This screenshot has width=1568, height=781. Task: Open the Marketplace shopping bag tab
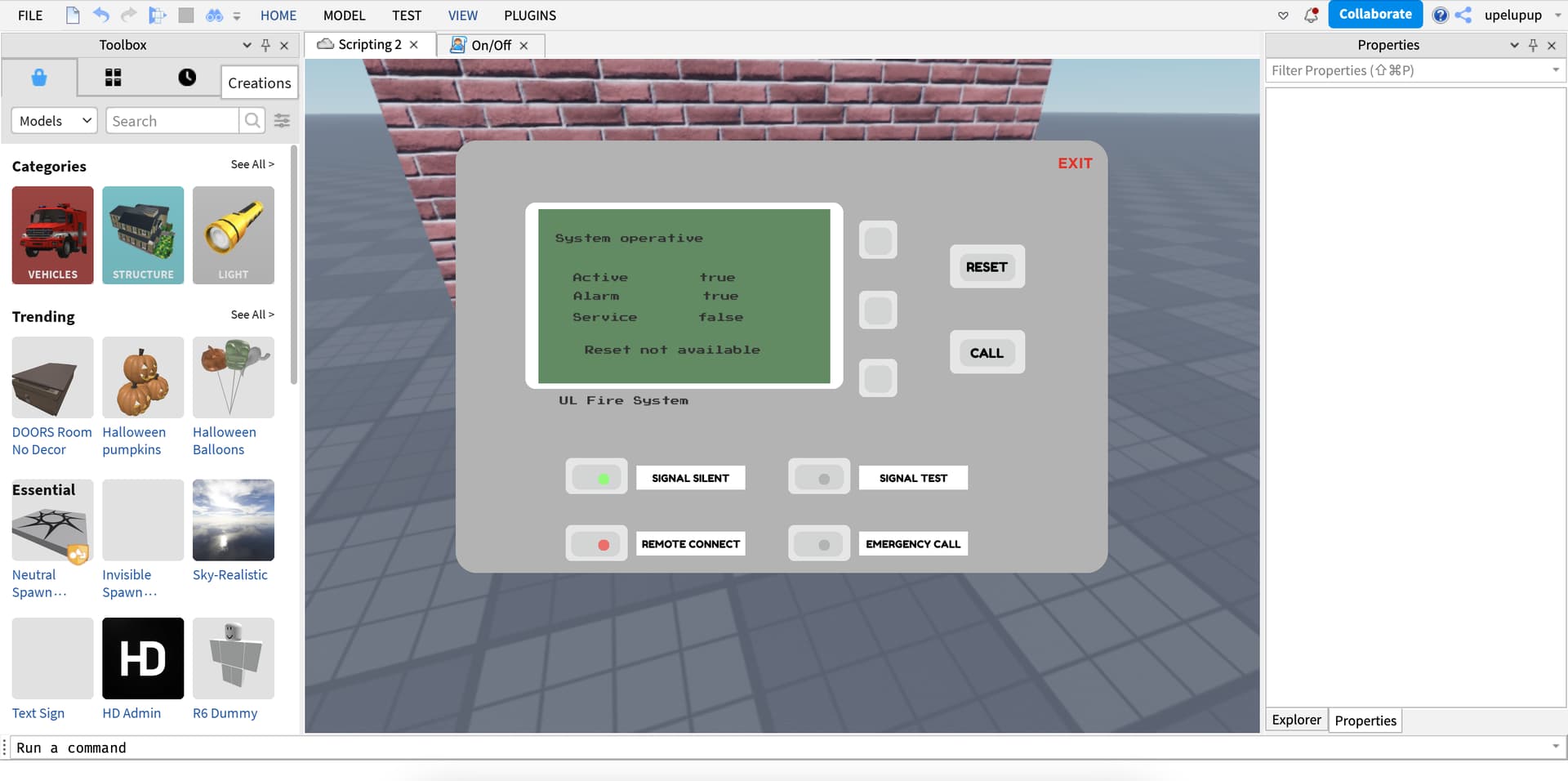39,78
